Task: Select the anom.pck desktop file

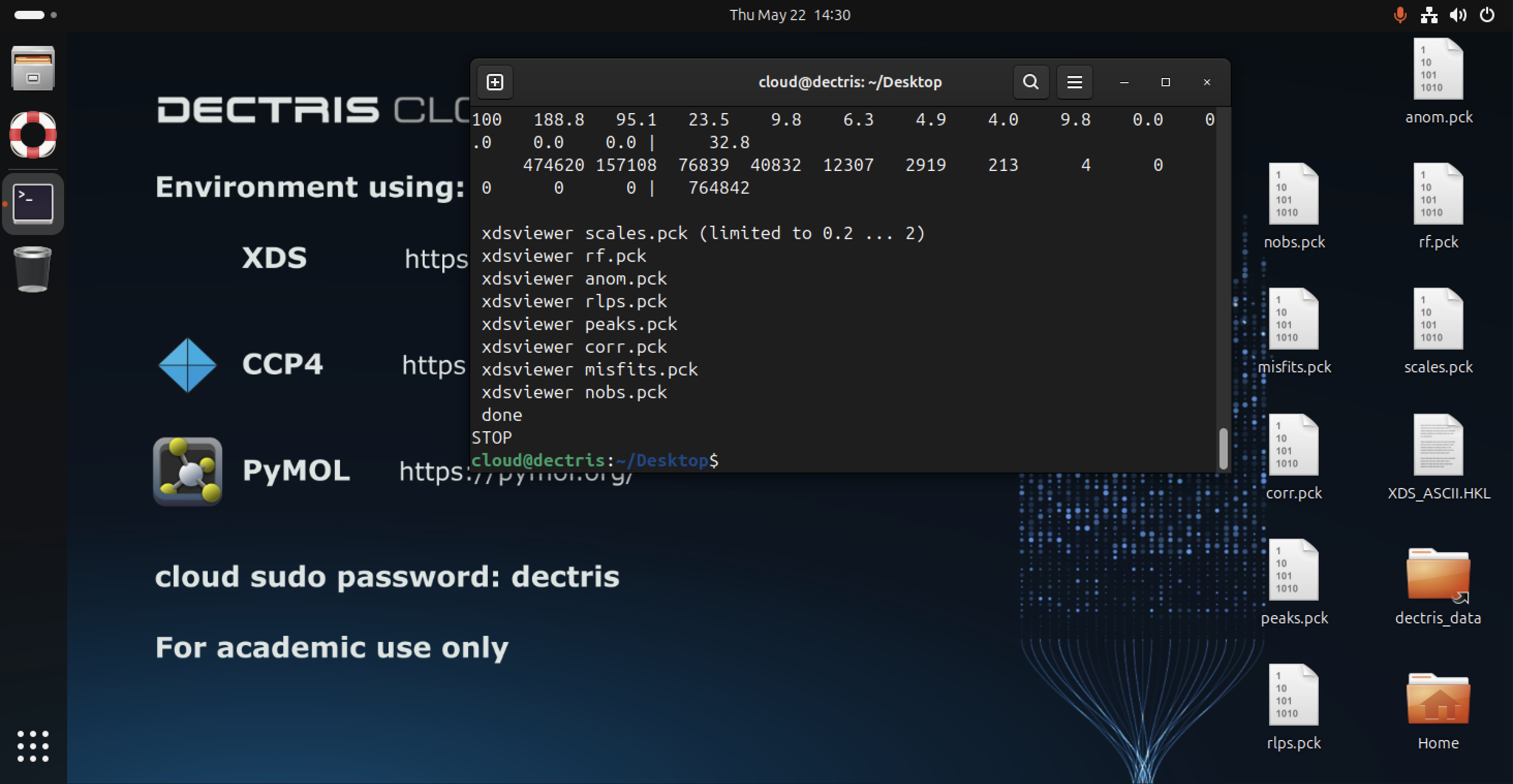Action: 1438,70
